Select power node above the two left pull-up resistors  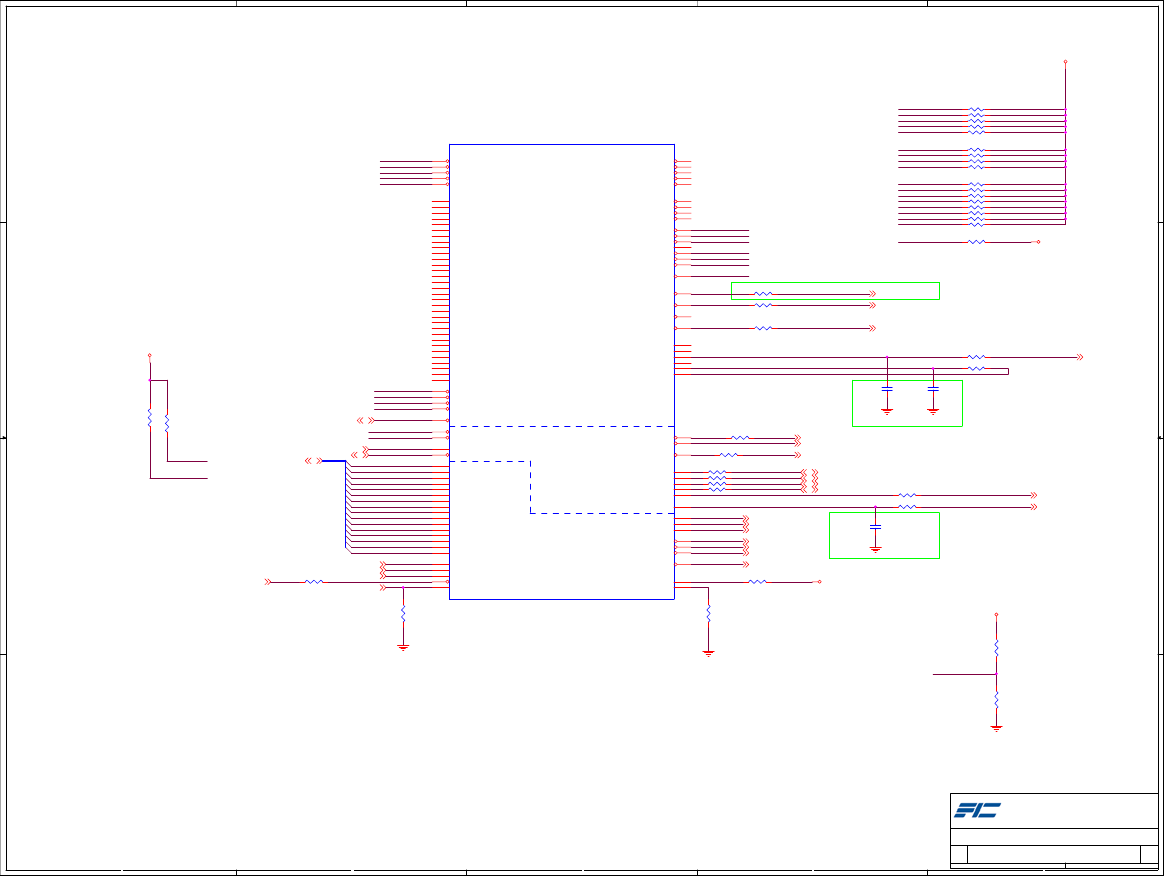coord(149,356)
